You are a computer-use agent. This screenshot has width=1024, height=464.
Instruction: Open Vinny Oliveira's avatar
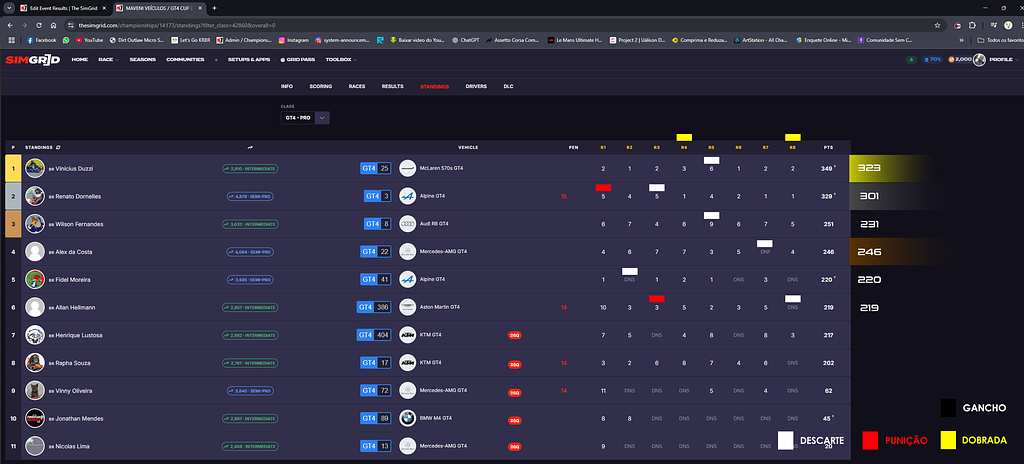coord(35,390)
